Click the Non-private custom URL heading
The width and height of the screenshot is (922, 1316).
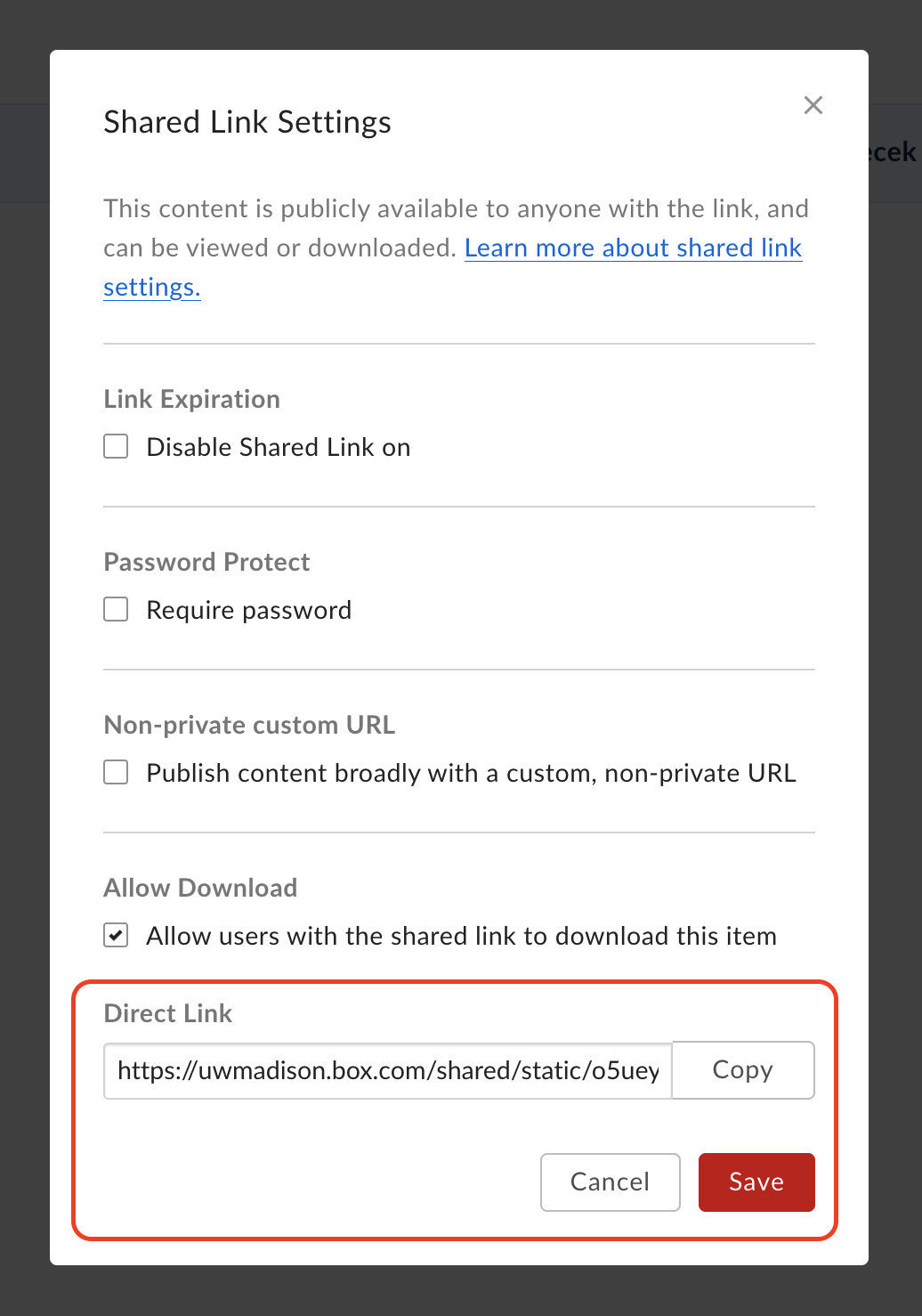(250, 725)
